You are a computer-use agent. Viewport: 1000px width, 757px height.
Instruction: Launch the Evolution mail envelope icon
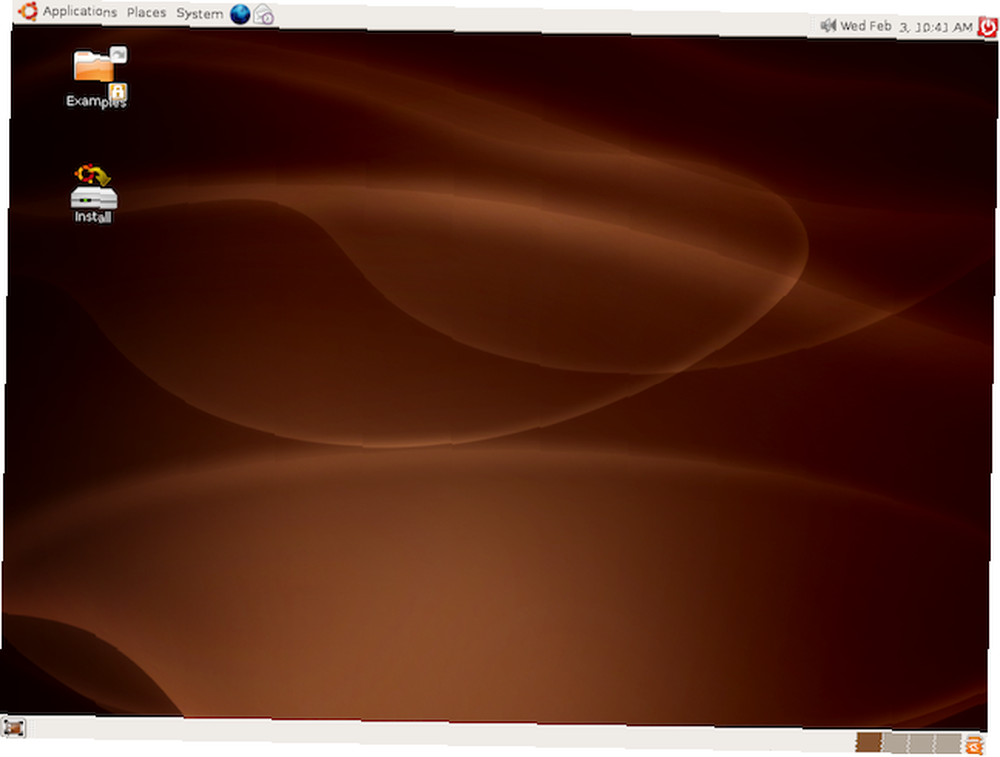point(263,15)
